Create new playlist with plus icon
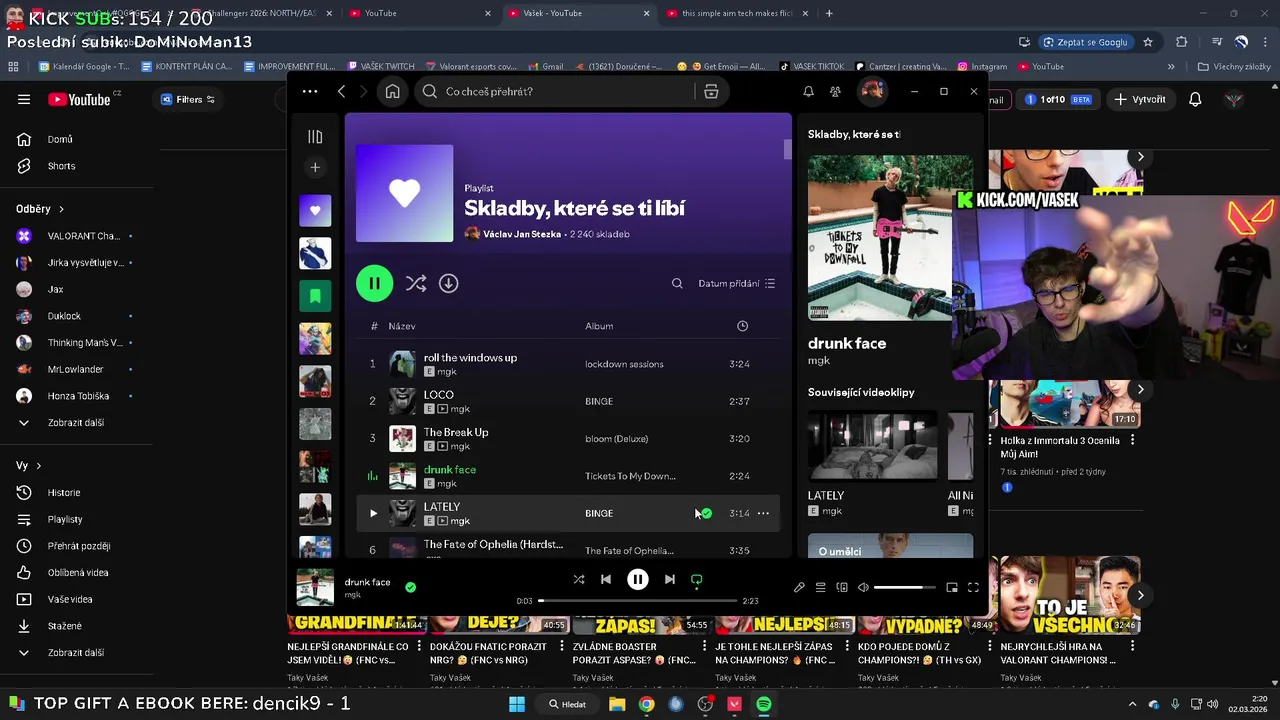 (315, 167)
